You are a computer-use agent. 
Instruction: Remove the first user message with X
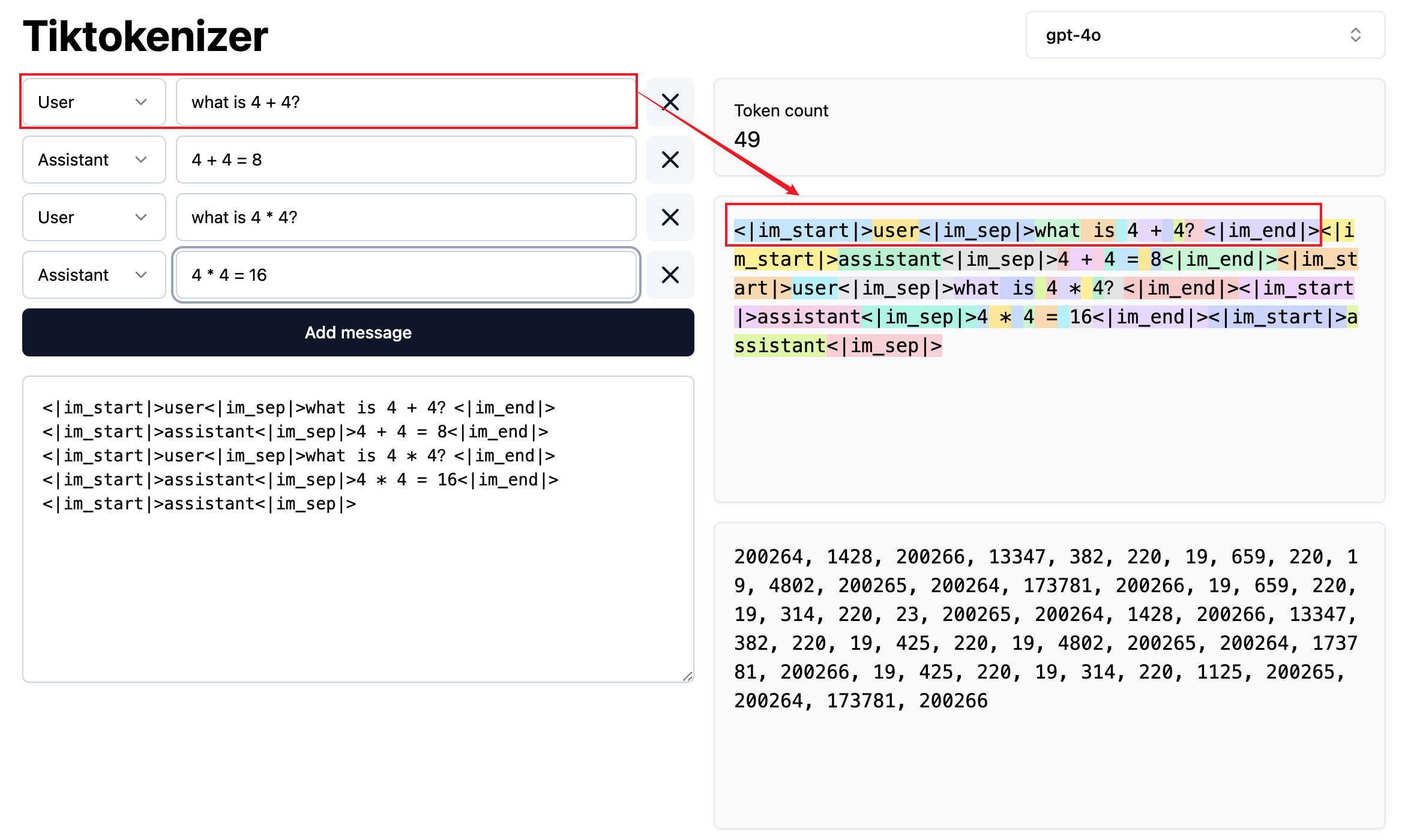670,102
